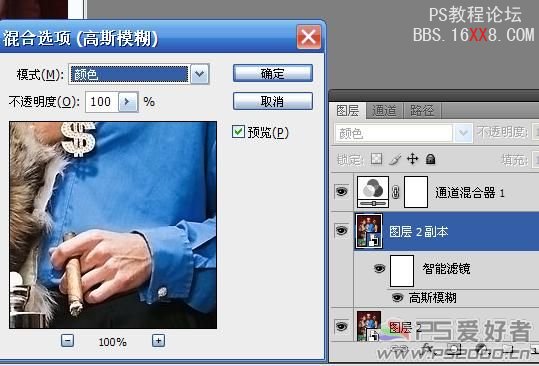Hide the 通道混合器 1 layer
This screenshot has width=539, height=366.
click(341, 191)
